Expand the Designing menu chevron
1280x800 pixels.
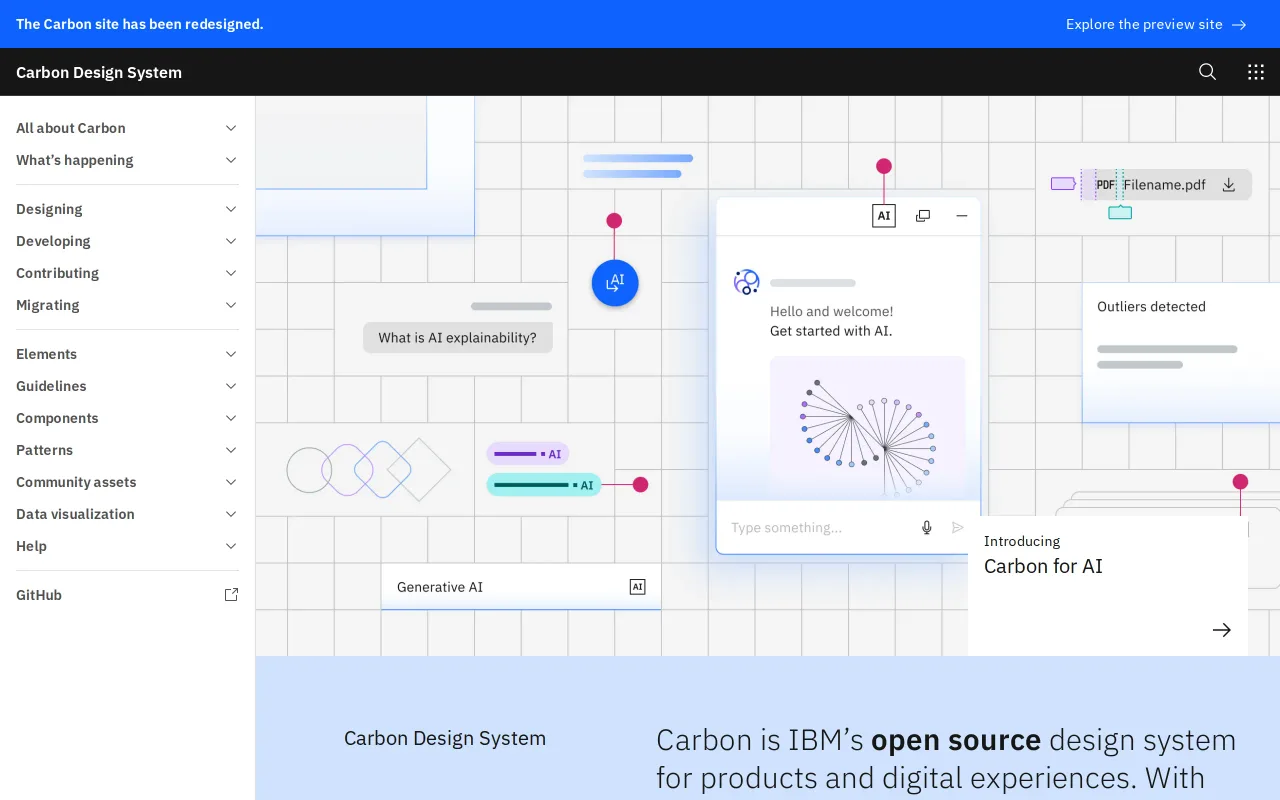tap(231, 209)
